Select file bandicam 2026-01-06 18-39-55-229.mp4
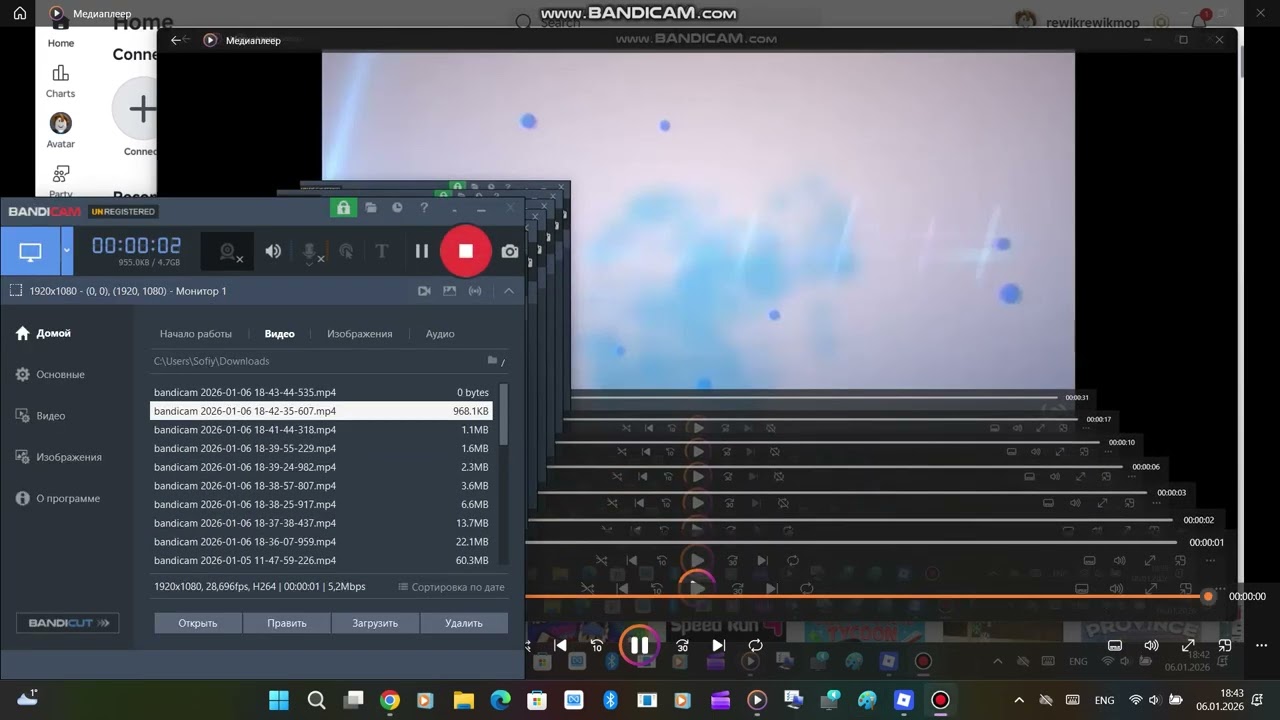Image resolution: width=1280 pixels, height=720 pixels. click(321, 448)
